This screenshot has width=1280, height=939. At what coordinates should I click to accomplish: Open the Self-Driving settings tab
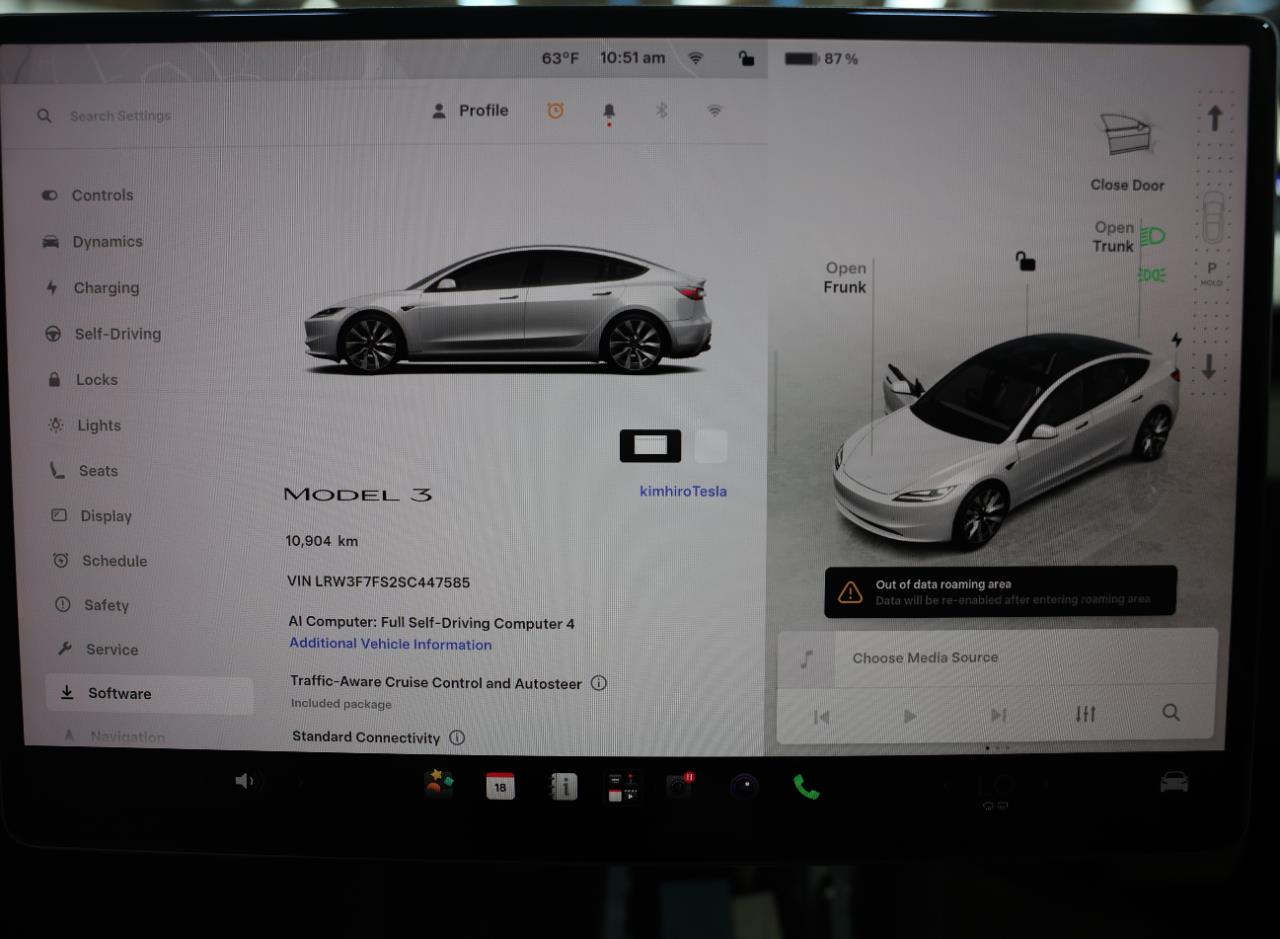[103, 334]
